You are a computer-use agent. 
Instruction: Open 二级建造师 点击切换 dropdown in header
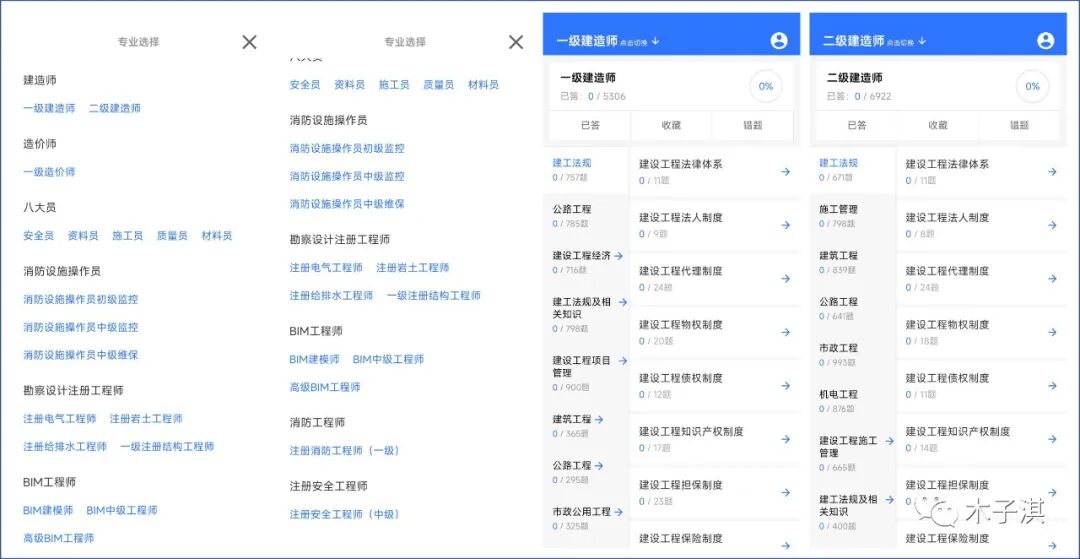point(875,41)
